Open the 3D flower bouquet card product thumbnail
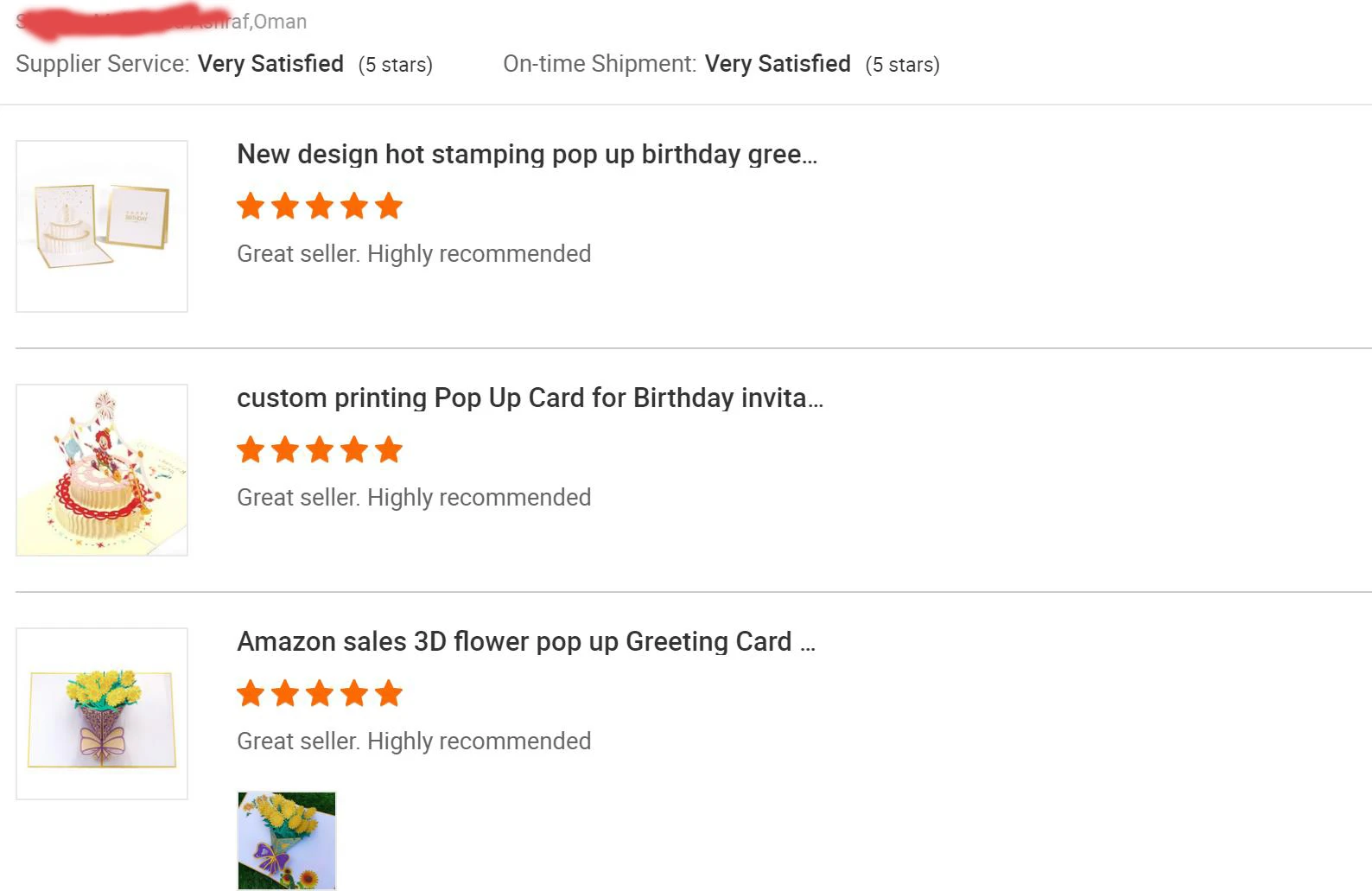 pos(102,714)
